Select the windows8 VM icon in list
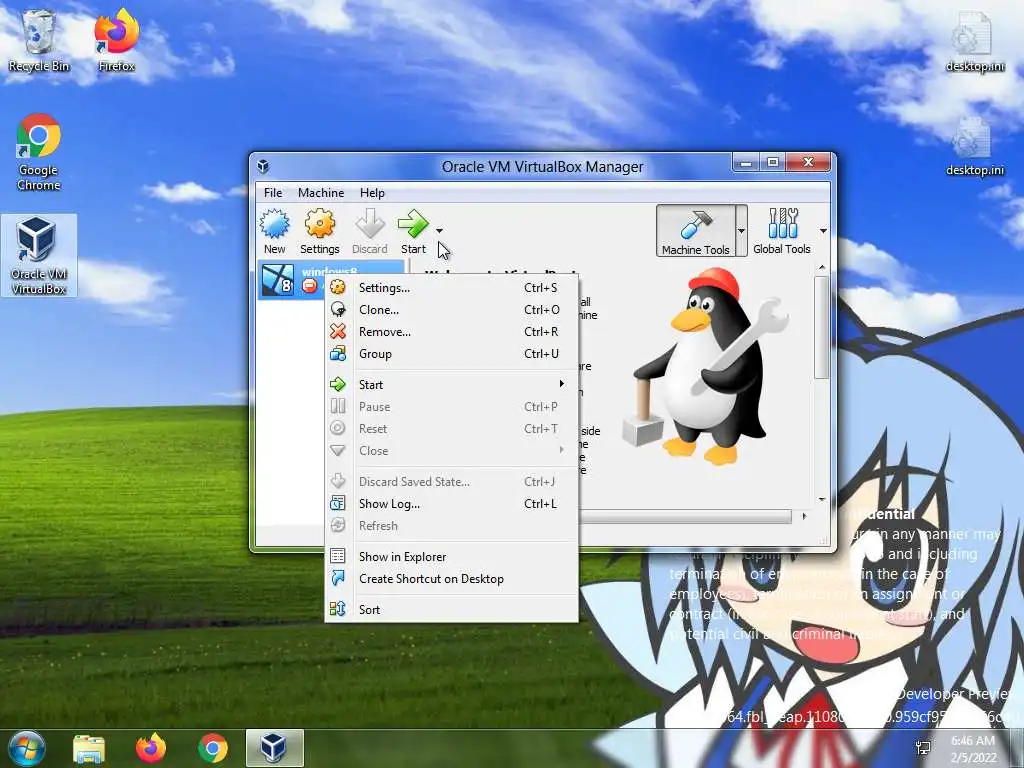 [x=278, y=280]
